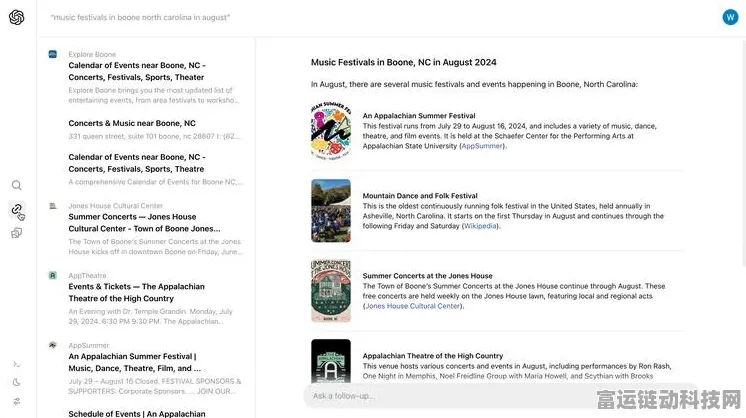Click the 'Explore Boone' source label
The image size is (746, 418).
pyautogui.click(x=92, y=54)
